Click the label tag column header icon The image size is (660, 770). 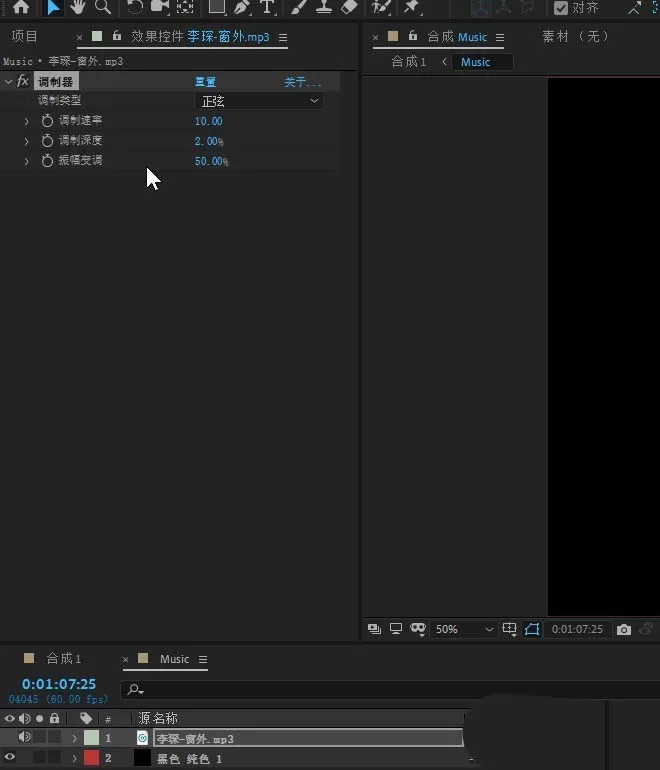click(86, 718)
